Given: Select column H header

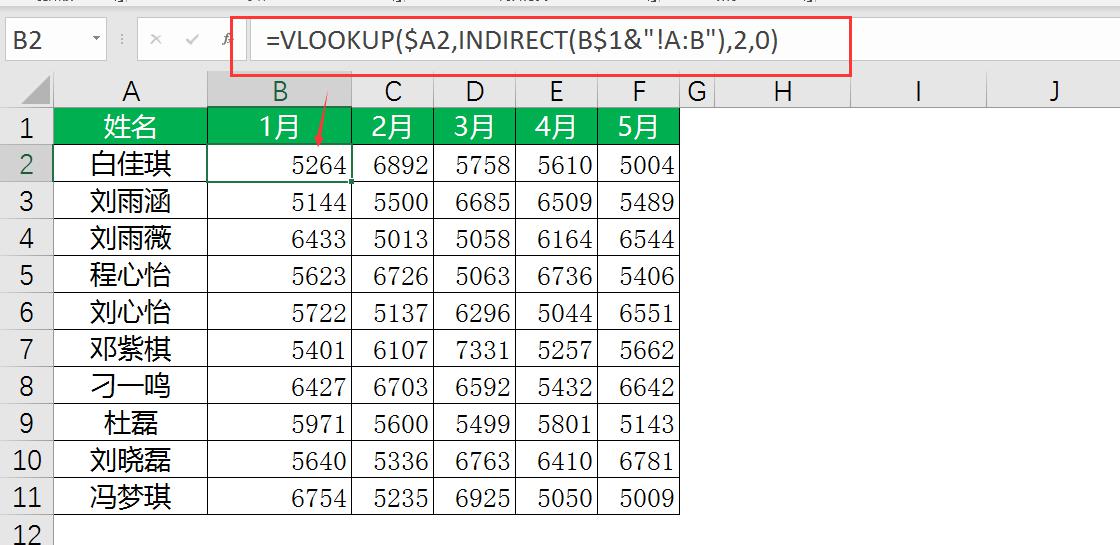Looking at the screenshot, I should pyautogui.click(x=782, y=91).
